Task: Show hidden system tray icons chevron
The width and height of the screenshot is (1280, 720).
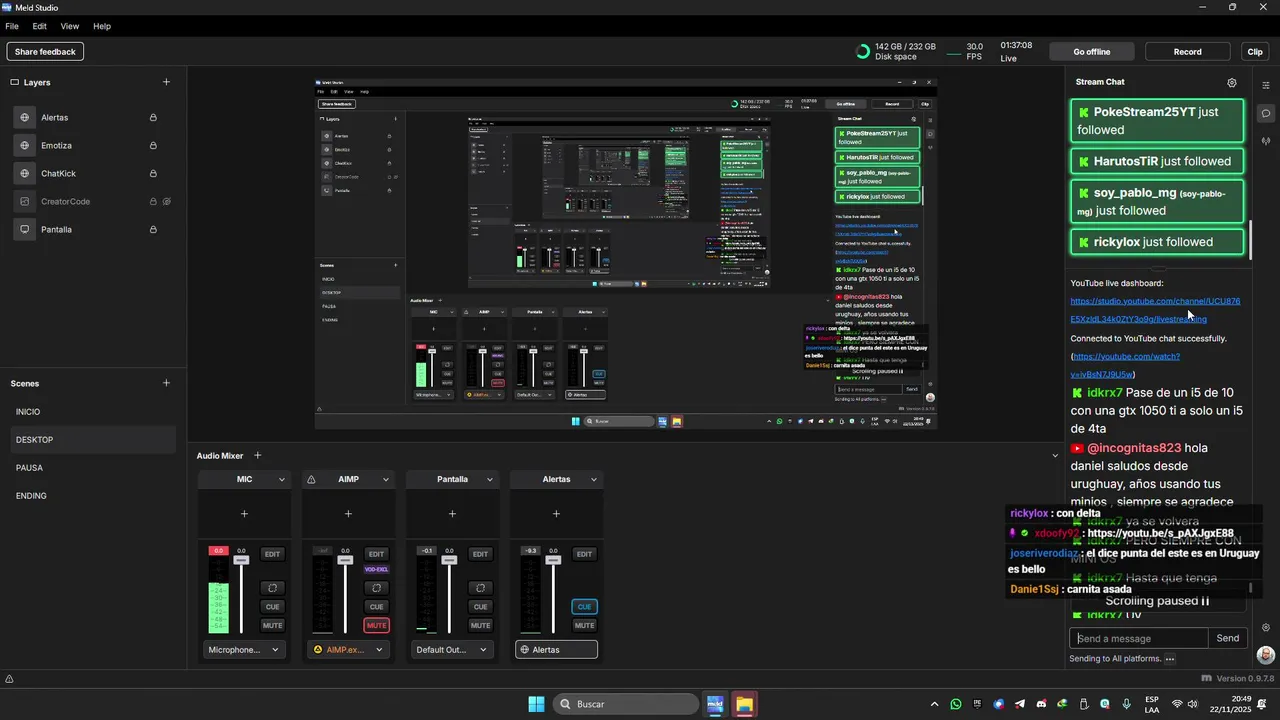Action: (935, 704)
